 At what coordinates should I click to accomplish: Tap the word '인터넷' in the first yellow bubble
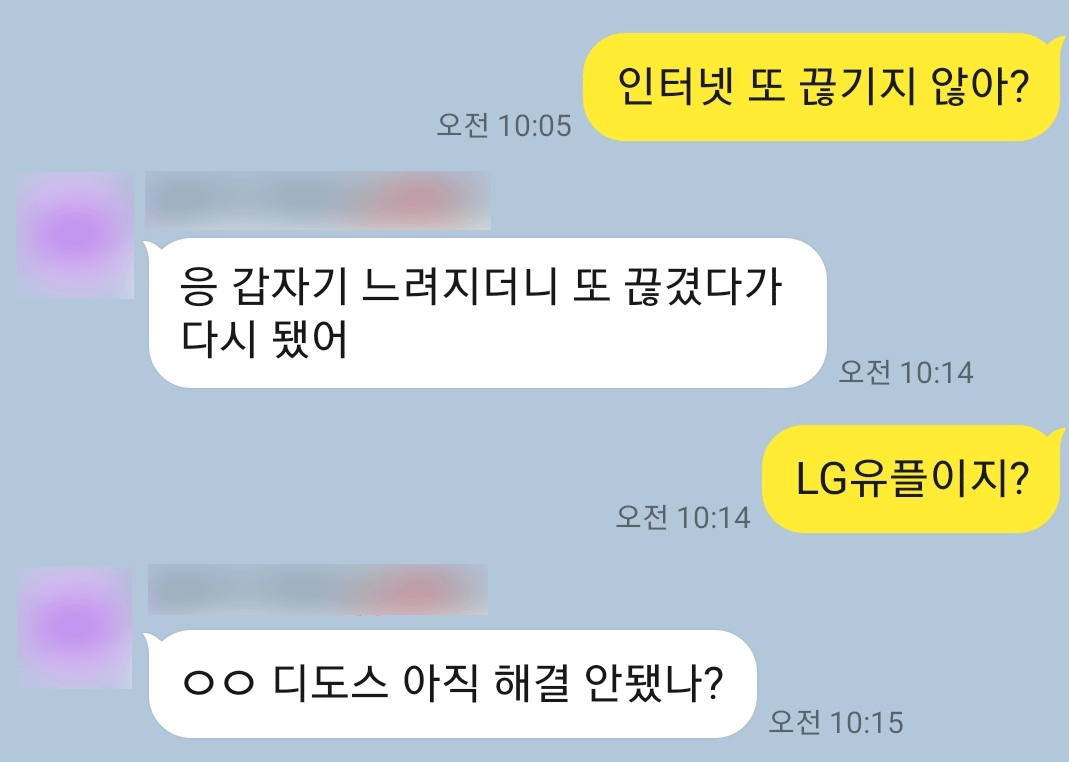tap(675, 86)
